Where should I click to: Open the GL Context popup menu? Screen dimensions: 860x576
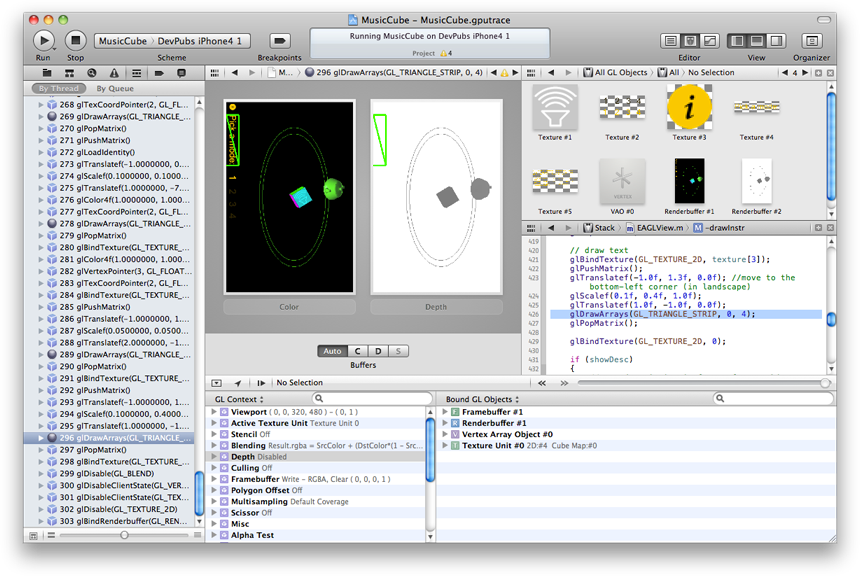[240, 399]
